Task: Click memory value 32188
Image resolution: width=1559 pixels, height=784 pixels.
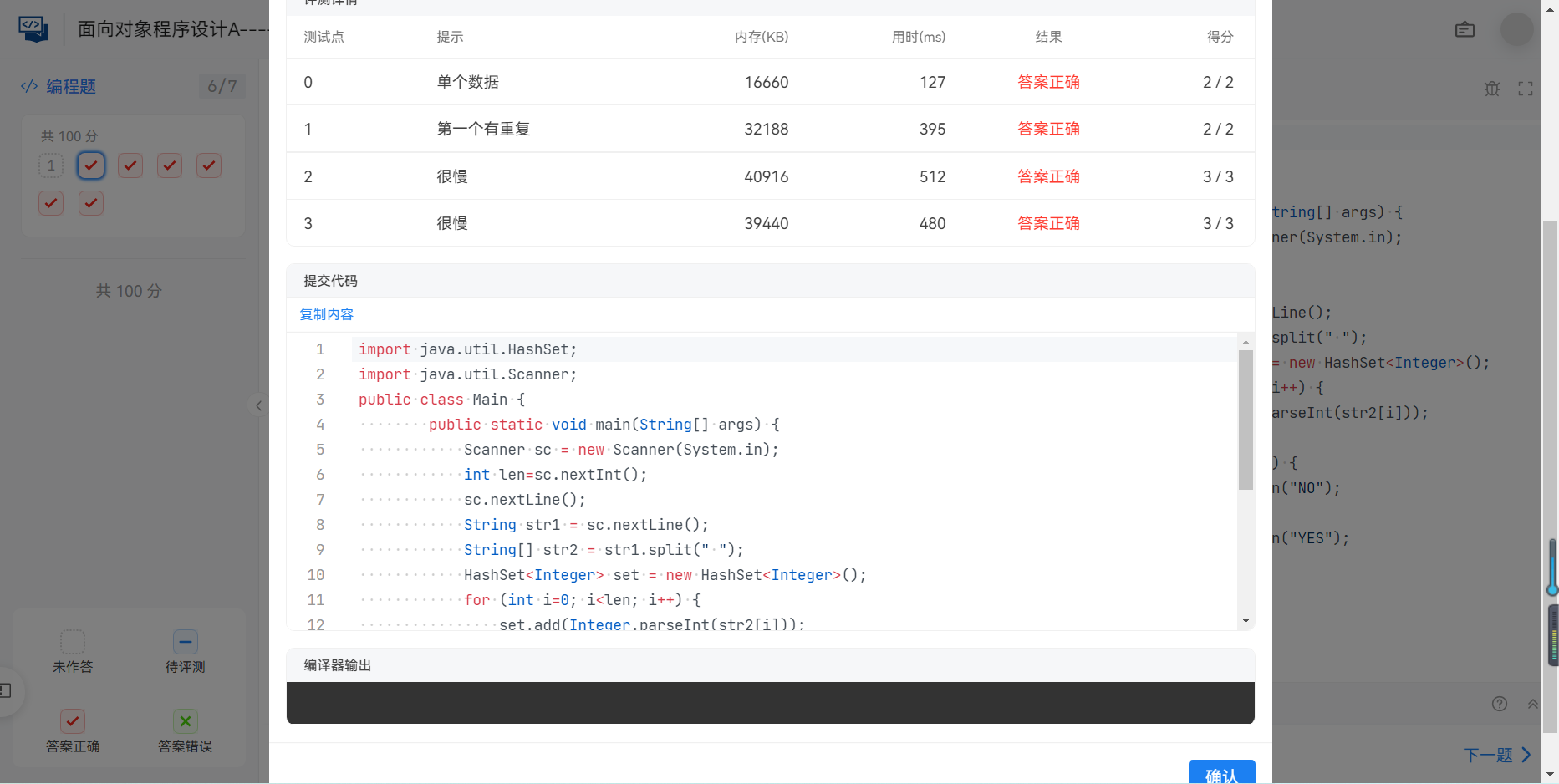Action: coord(767,129)
